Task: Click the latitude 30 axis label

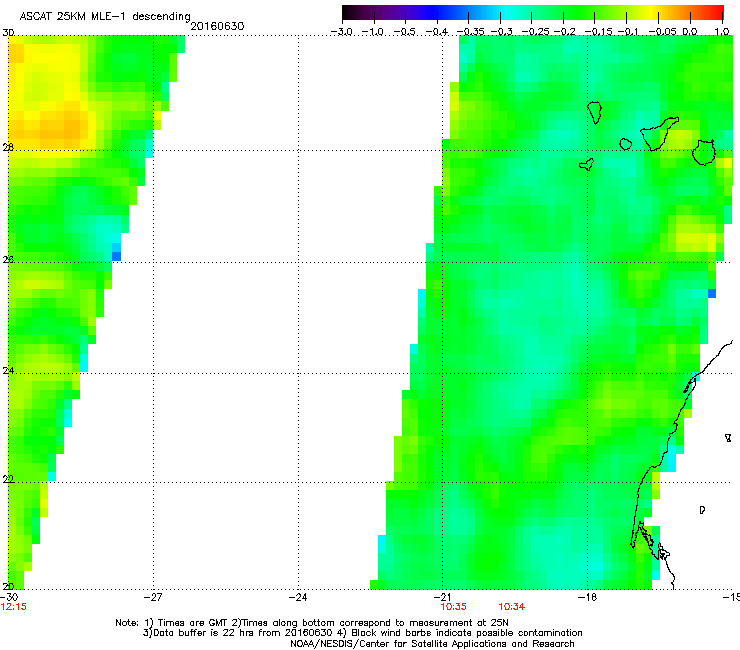Action: [x=8, y=33]
